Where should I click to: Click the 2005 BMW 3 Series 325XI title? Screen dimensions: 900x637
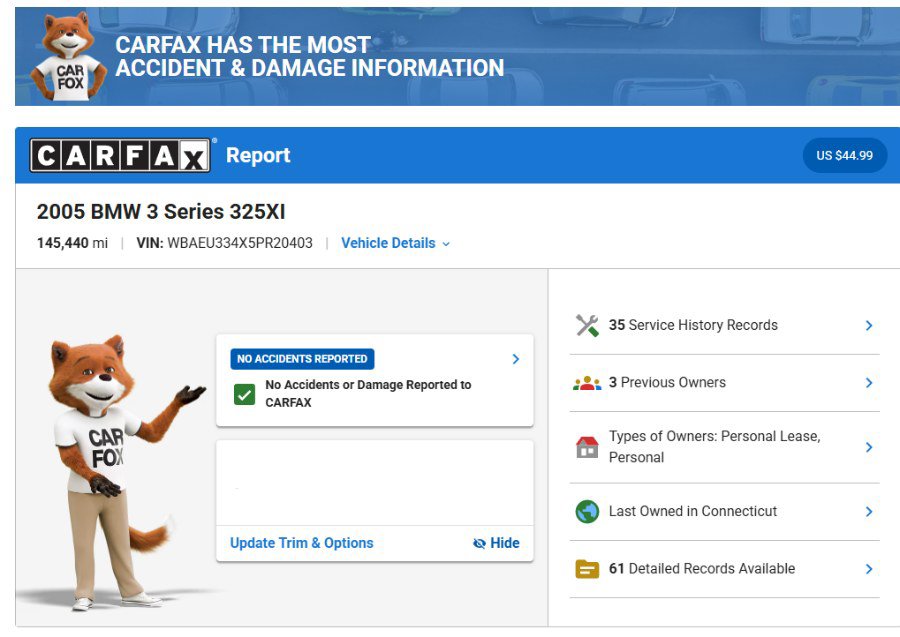click(x=161, y=212)
